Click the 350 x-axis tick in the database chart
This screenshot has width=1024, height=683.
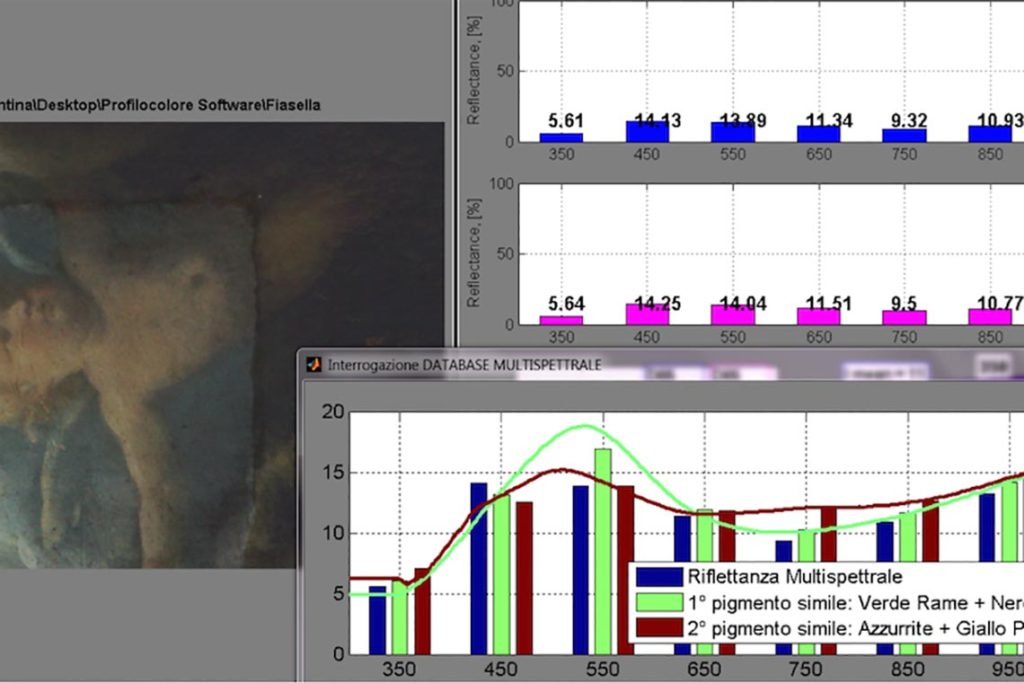coord(398,669)
